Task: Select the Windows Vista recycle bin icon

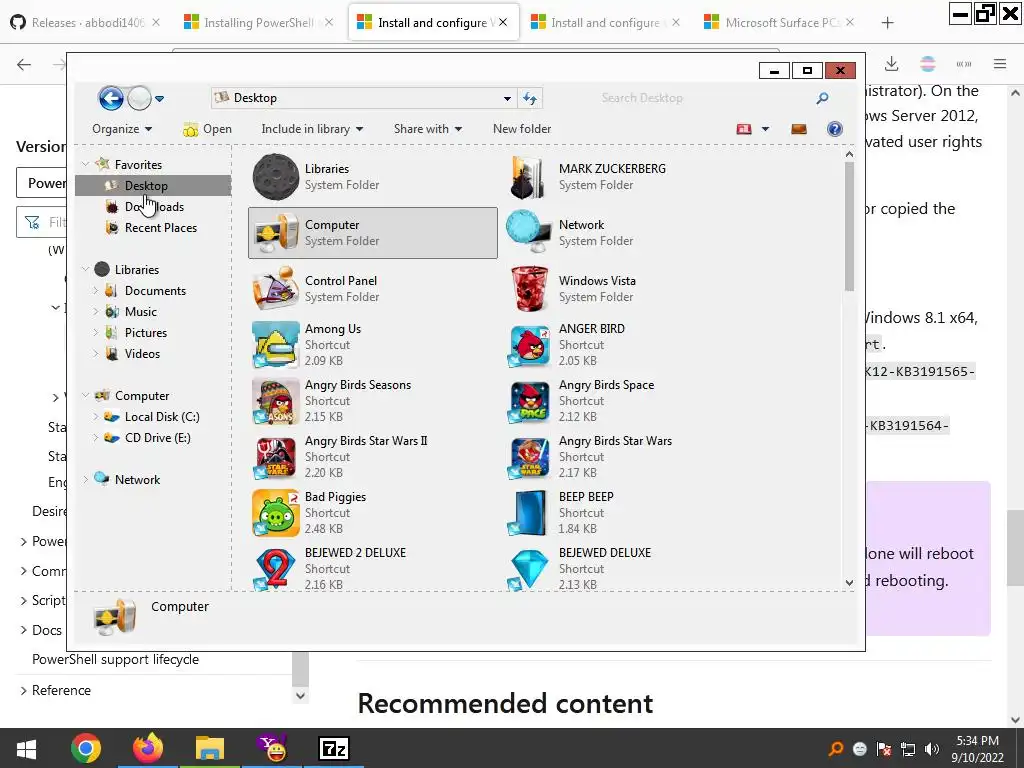Action: pyautogui.click(x=529, y=288)
